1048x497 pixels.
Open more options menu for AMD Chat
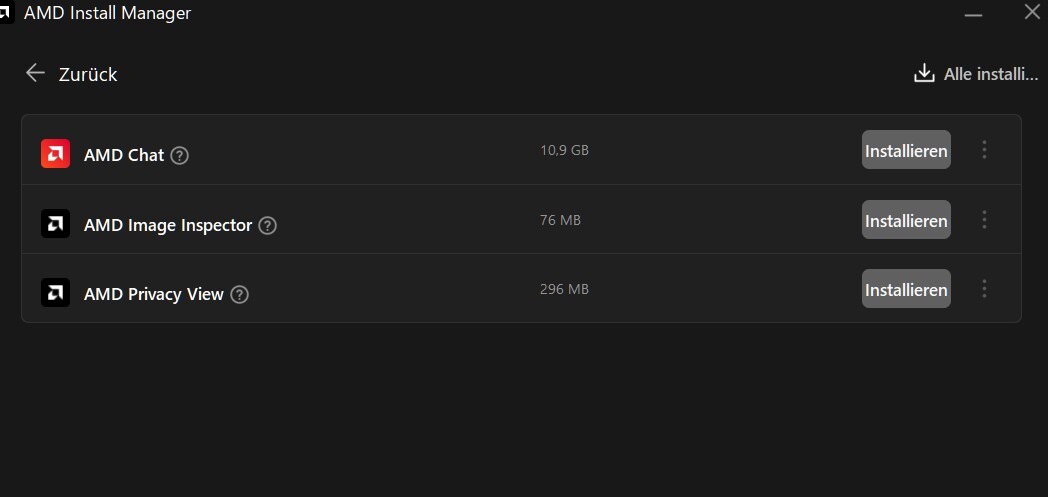984,150
